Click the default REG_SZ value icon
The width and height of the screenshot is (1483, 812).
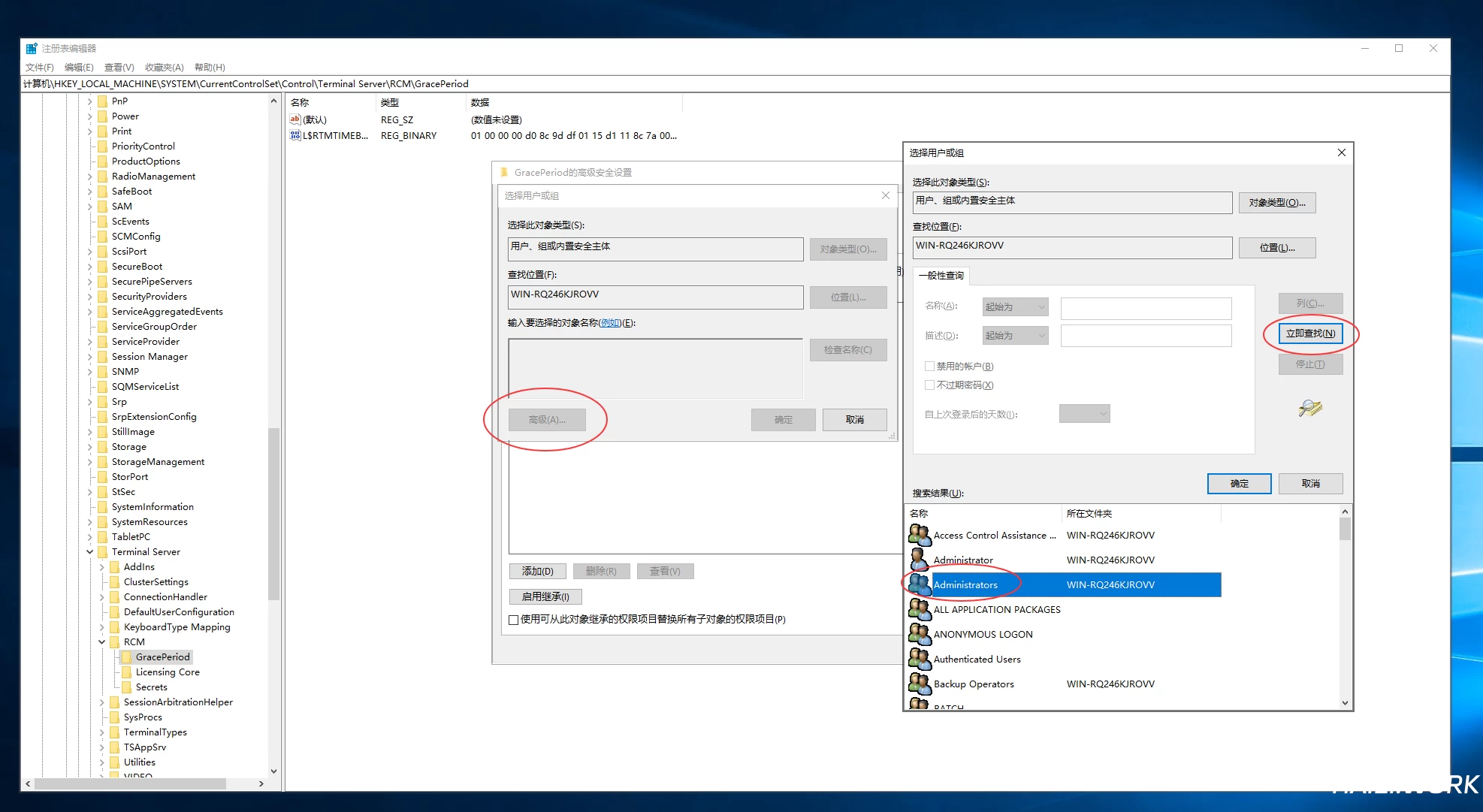[x=295, y=119]
